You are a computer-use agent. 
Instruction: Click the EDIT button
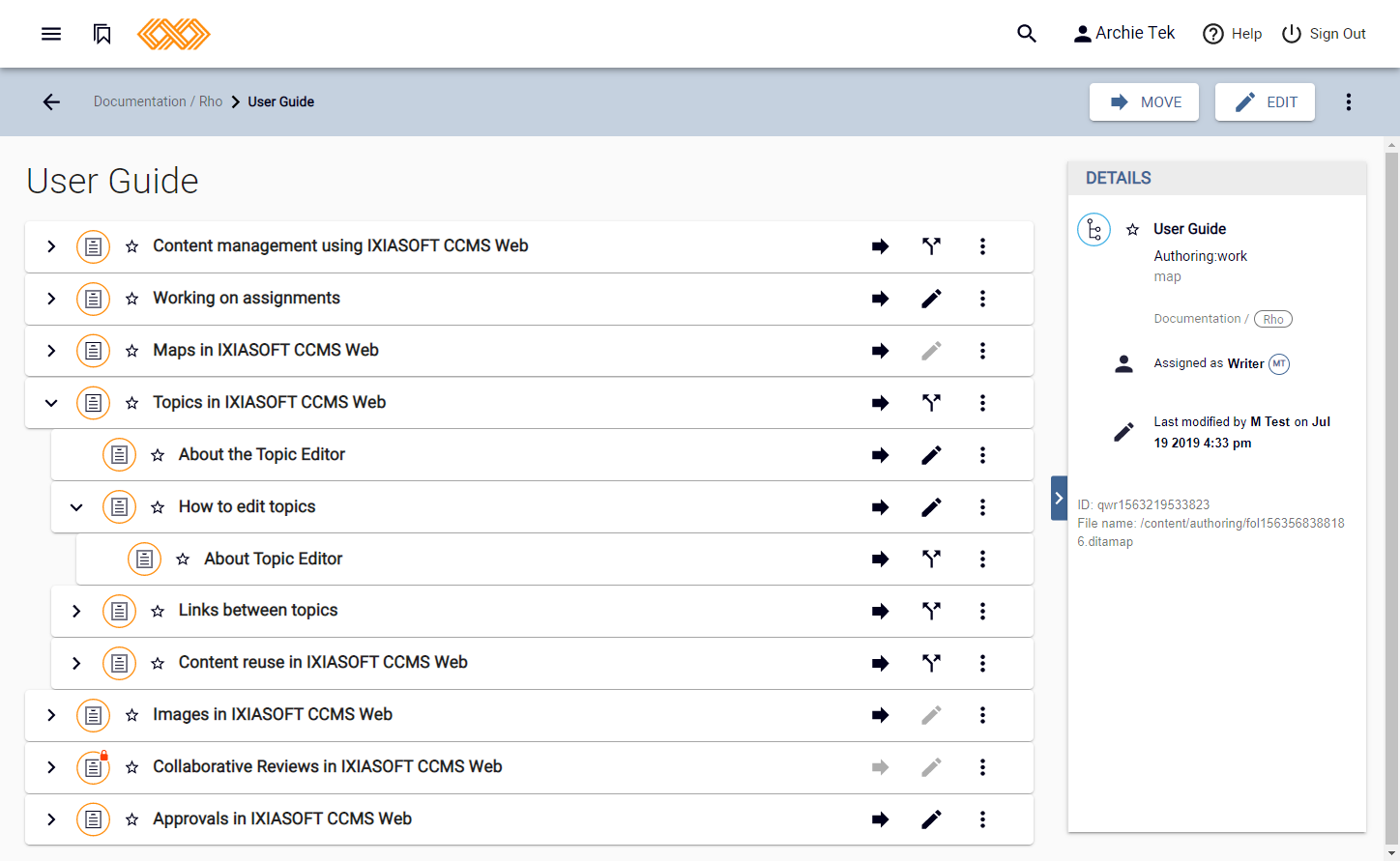(x=1265, y=102)
